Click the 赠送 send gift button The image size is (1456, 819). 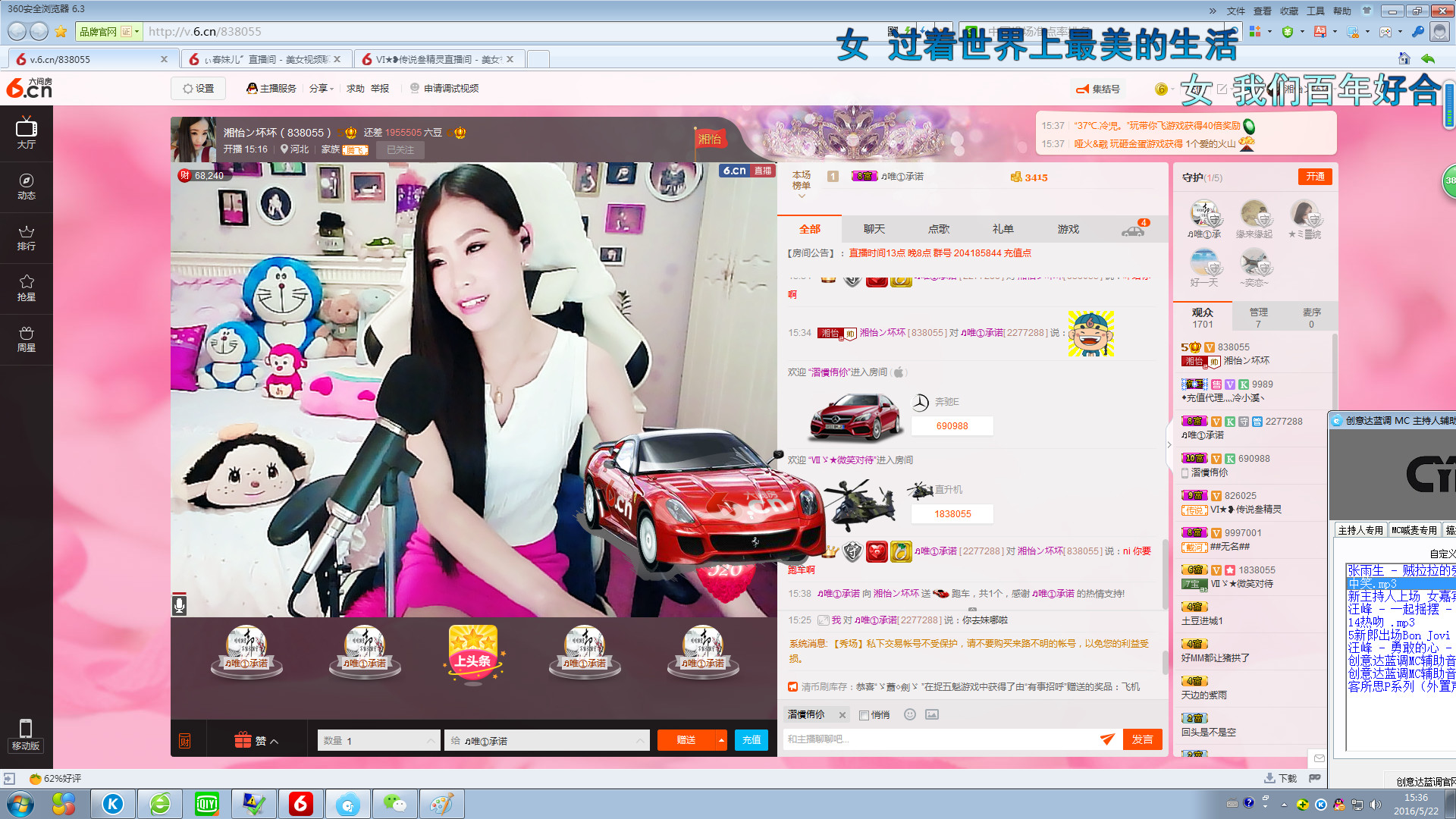686,740
